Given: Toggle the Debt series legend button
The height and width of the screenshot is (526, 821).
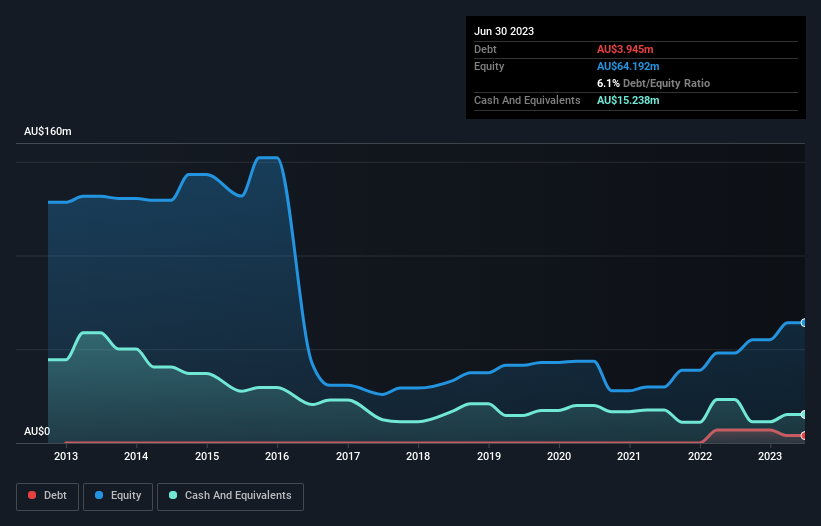Looking at the screenshot, I should (x=48, y=496).
